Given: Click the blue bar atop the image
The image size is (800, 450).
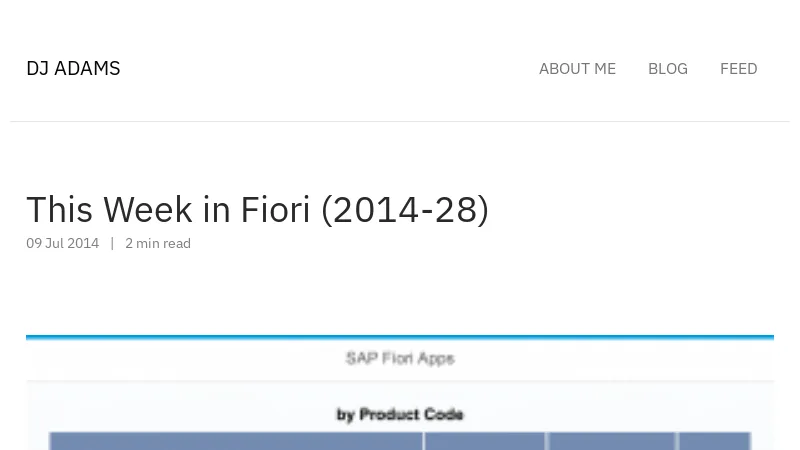Looking at the screenshot, I should [x=400, y=338].
